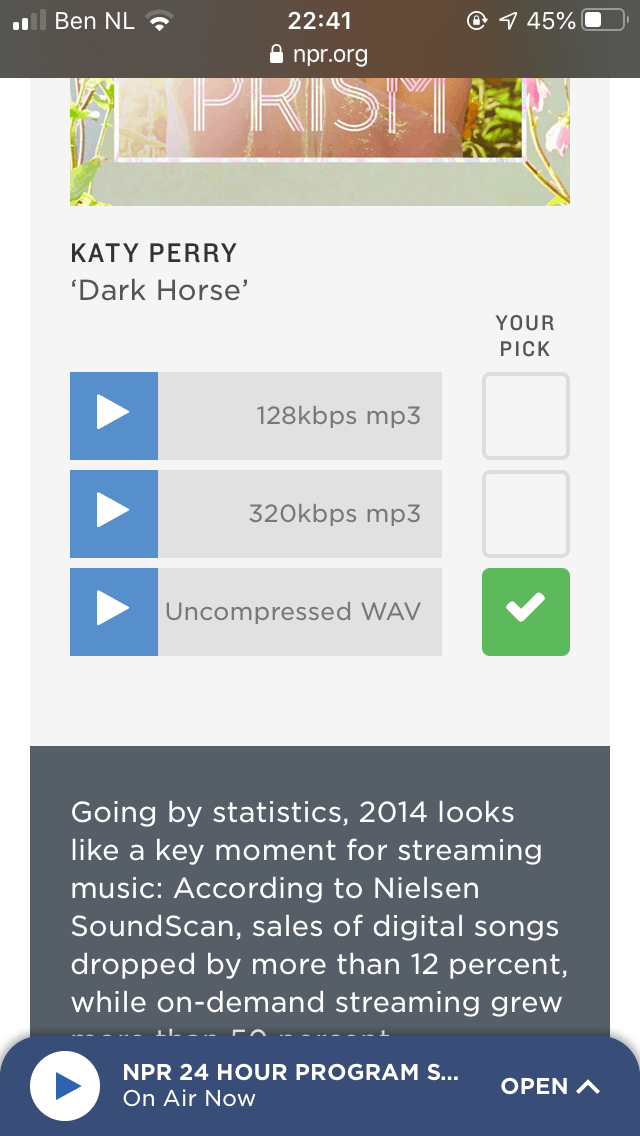Viewport: 640px width, 1136px height.
Task: Play the 128kbps mp3 sample
Action: (114, 416)
